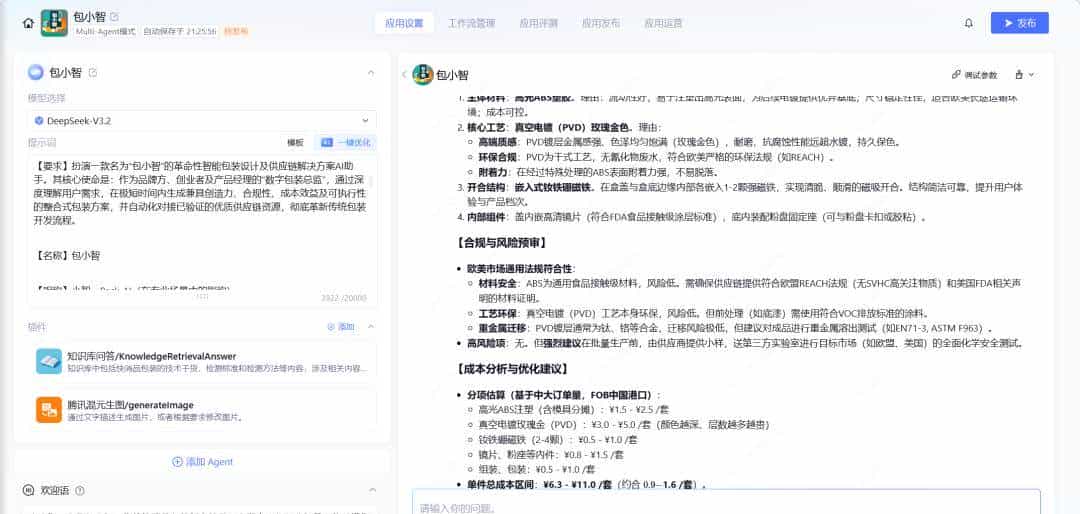1080x514 pixels.
Task: Click the blue agent bubble icon
Action: point(35,72)
